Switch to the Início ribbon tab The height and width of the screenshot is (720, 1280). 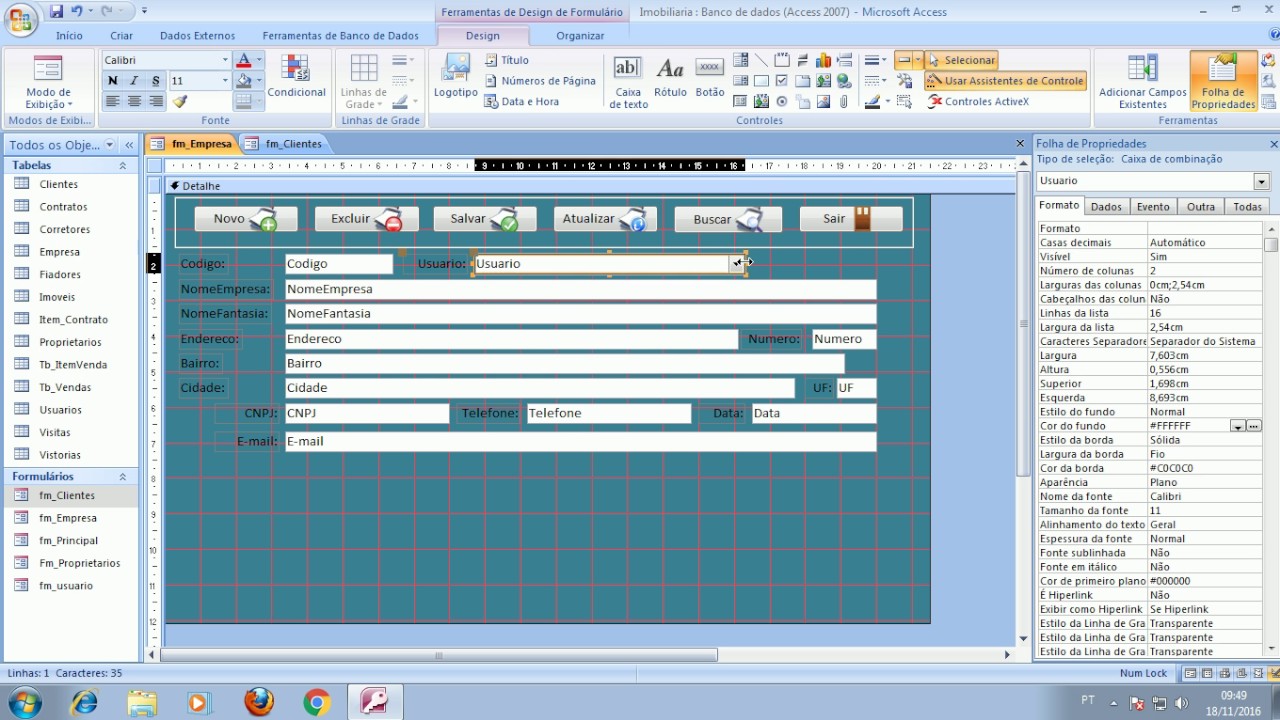pos(69,35)
